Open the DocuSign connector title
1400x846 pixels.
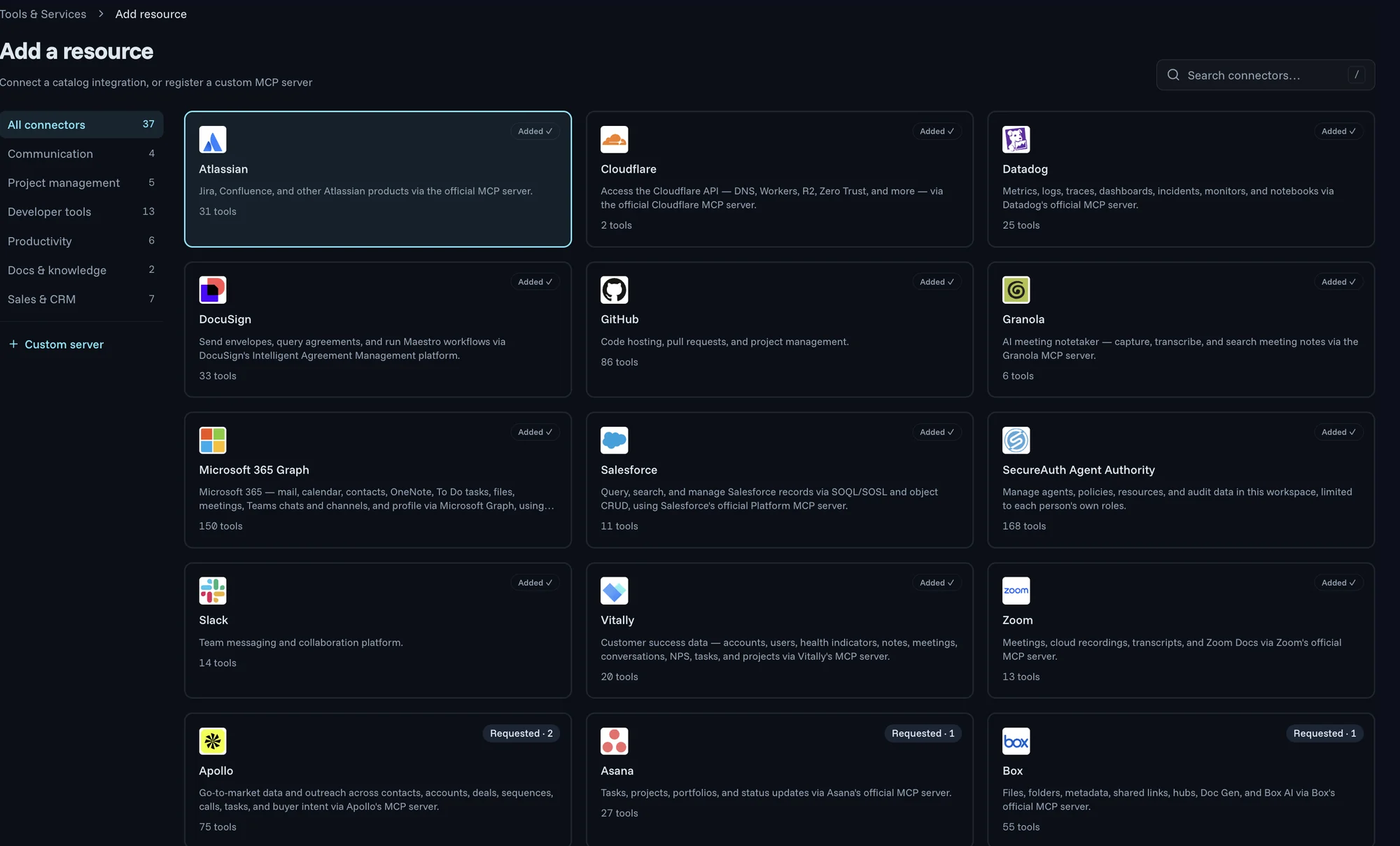[225, 319]
